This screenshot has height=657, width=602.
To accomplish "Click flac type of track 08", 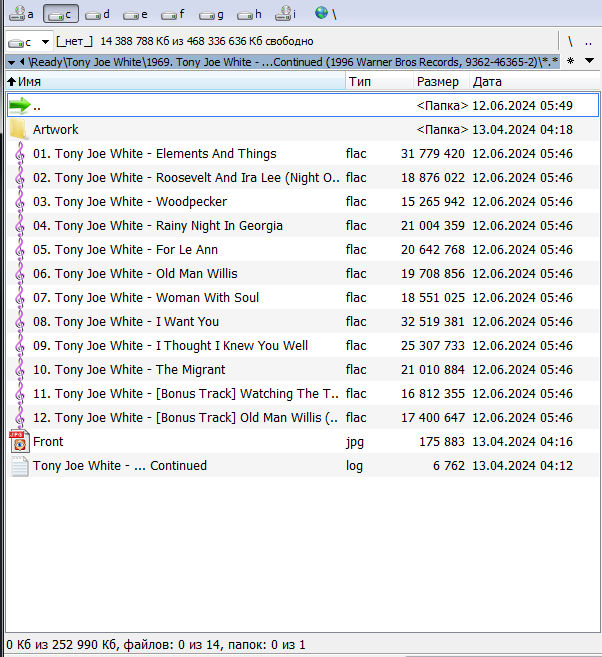I will tap(356, 322).
